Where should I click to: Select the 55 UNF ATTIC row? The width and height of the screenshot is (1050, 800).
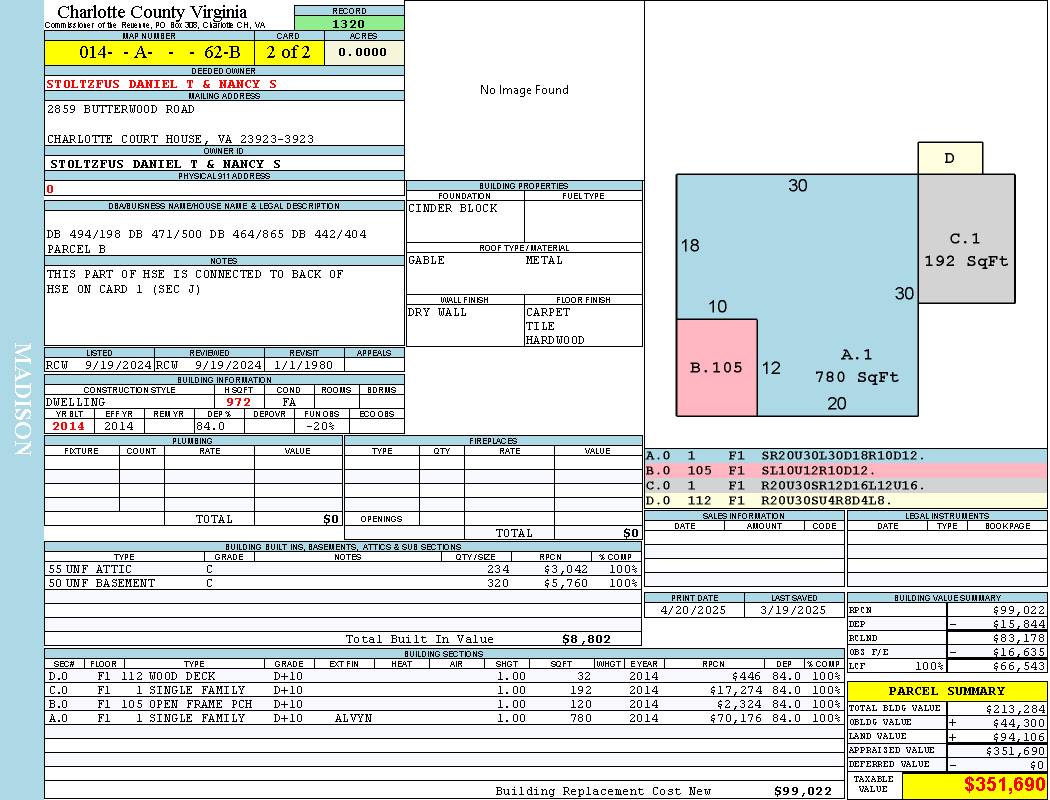pos(341,569)
